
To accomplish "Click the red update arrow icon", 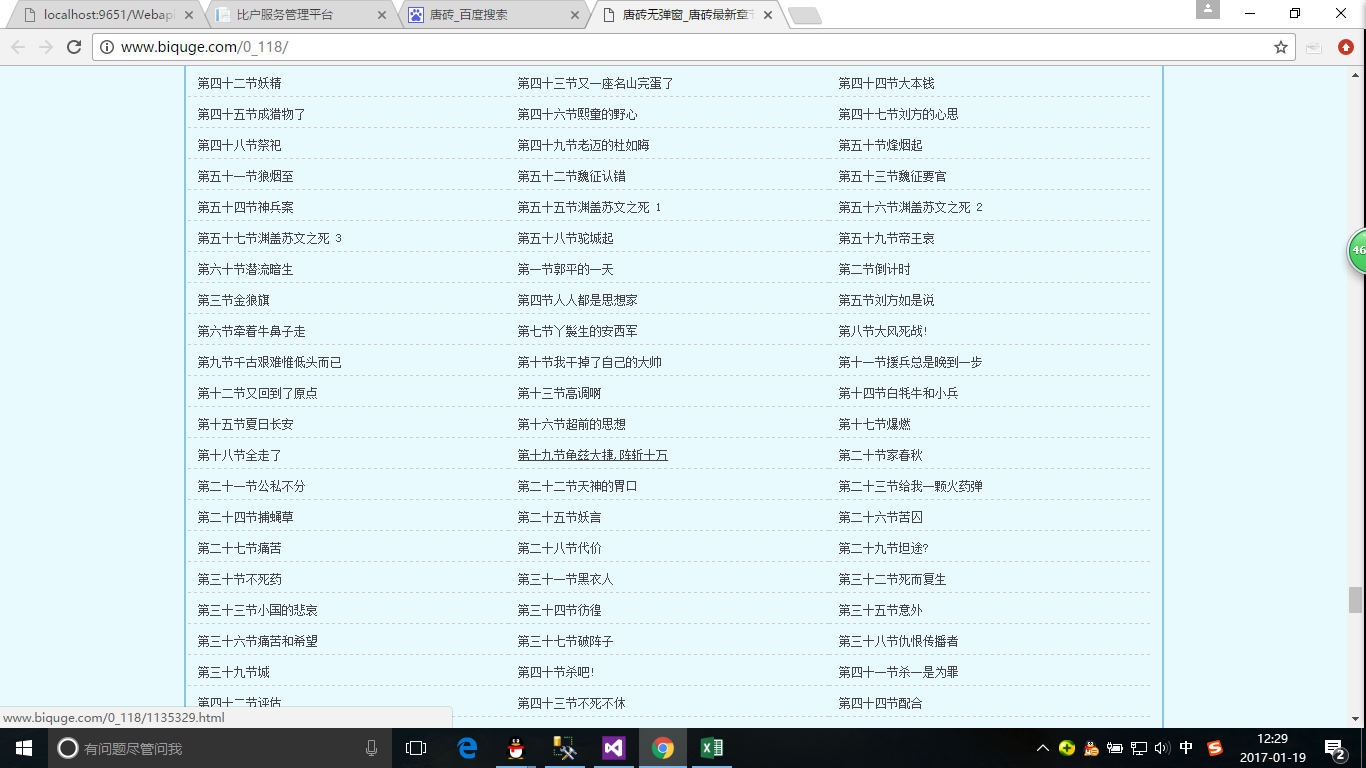I will click(x=1346, y=47).
